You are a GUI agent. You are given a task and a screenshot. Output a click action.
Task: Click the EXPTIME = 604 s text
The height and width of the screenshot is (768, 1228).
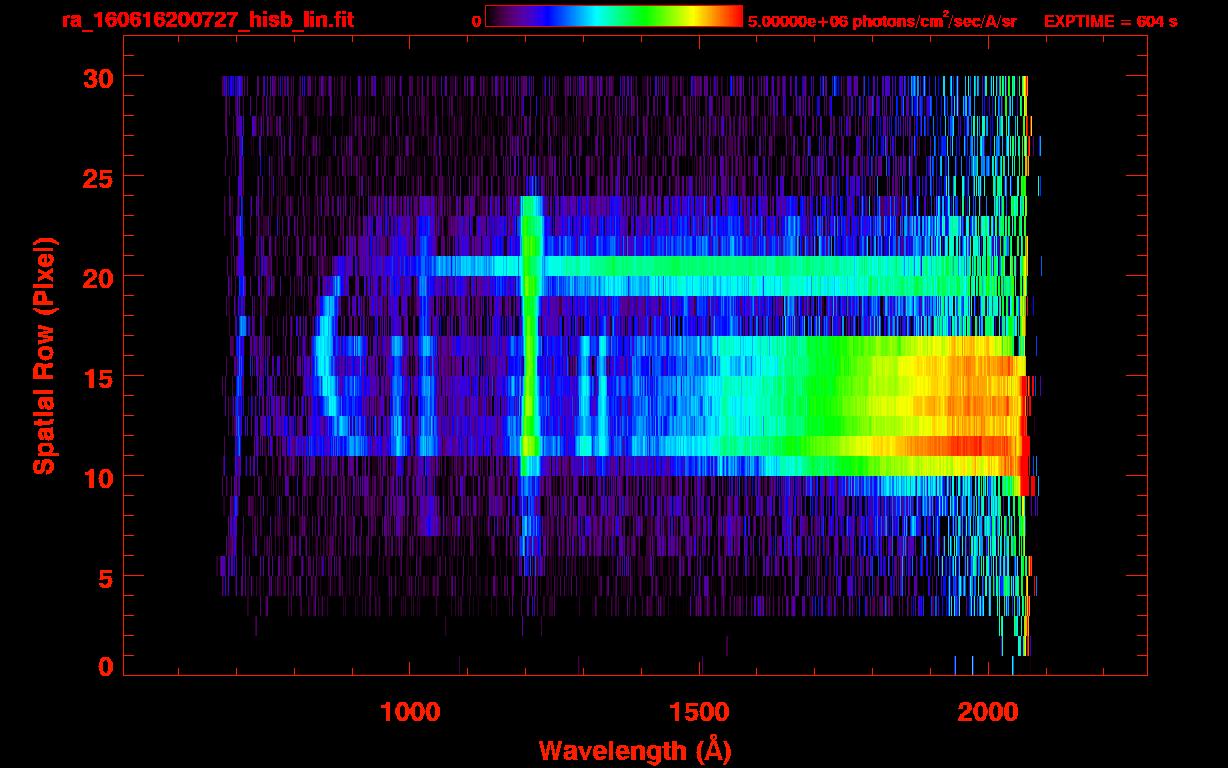pos(1110,21)
